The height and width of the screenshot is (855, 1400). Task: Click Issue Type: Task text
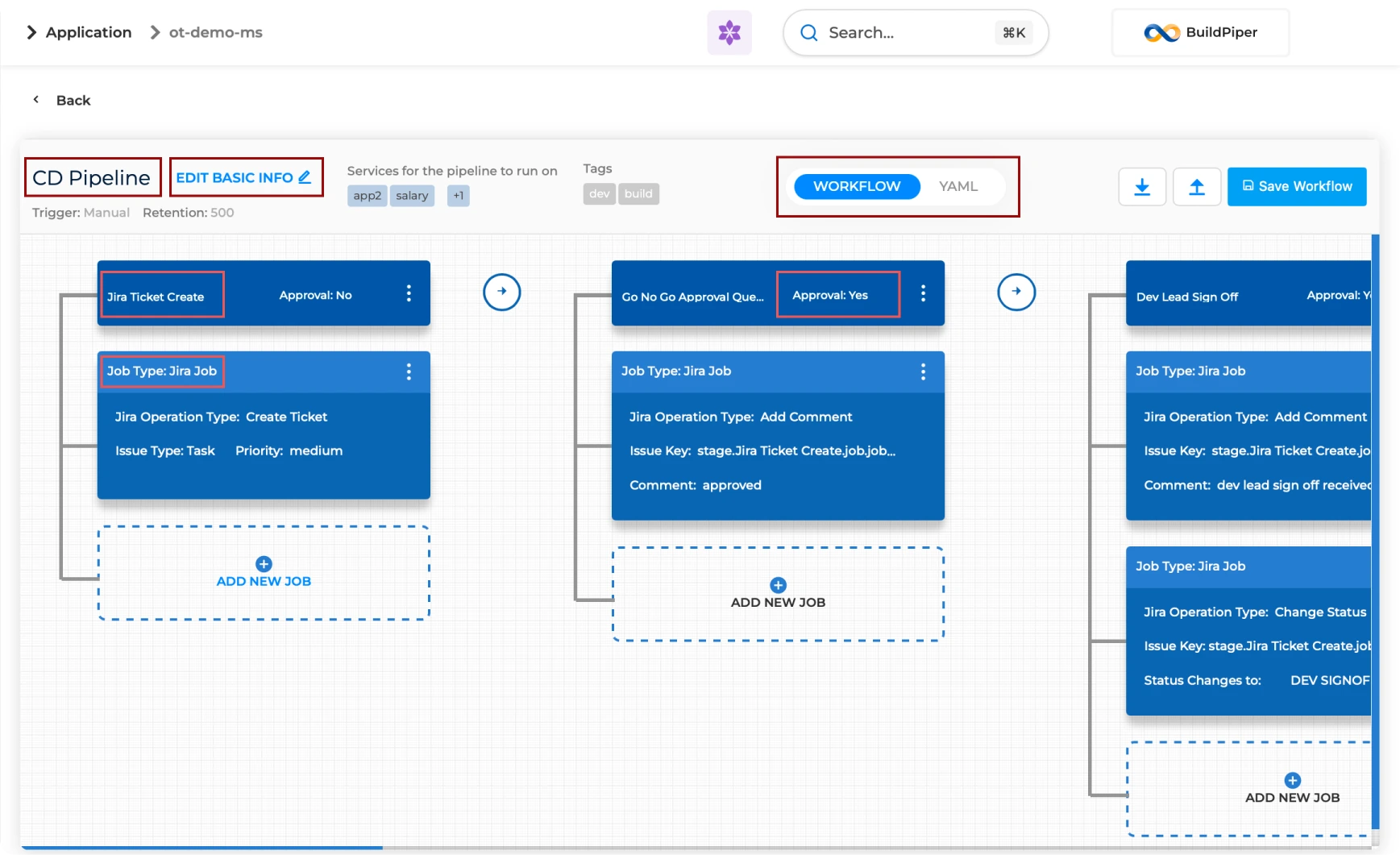(165, 450)
